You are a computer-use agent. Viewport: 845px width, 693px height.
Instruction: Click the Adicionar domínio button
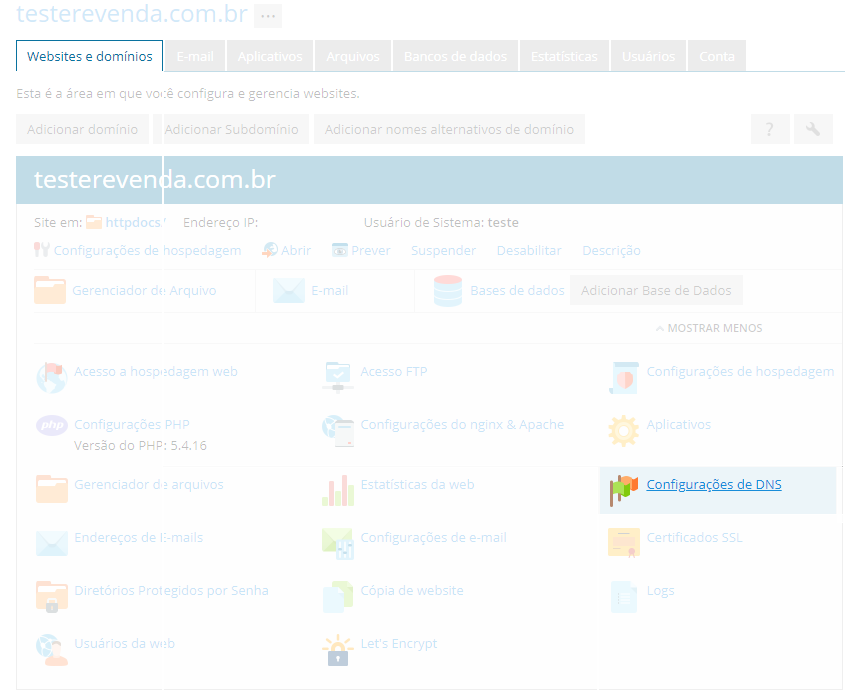coord(82,129)
